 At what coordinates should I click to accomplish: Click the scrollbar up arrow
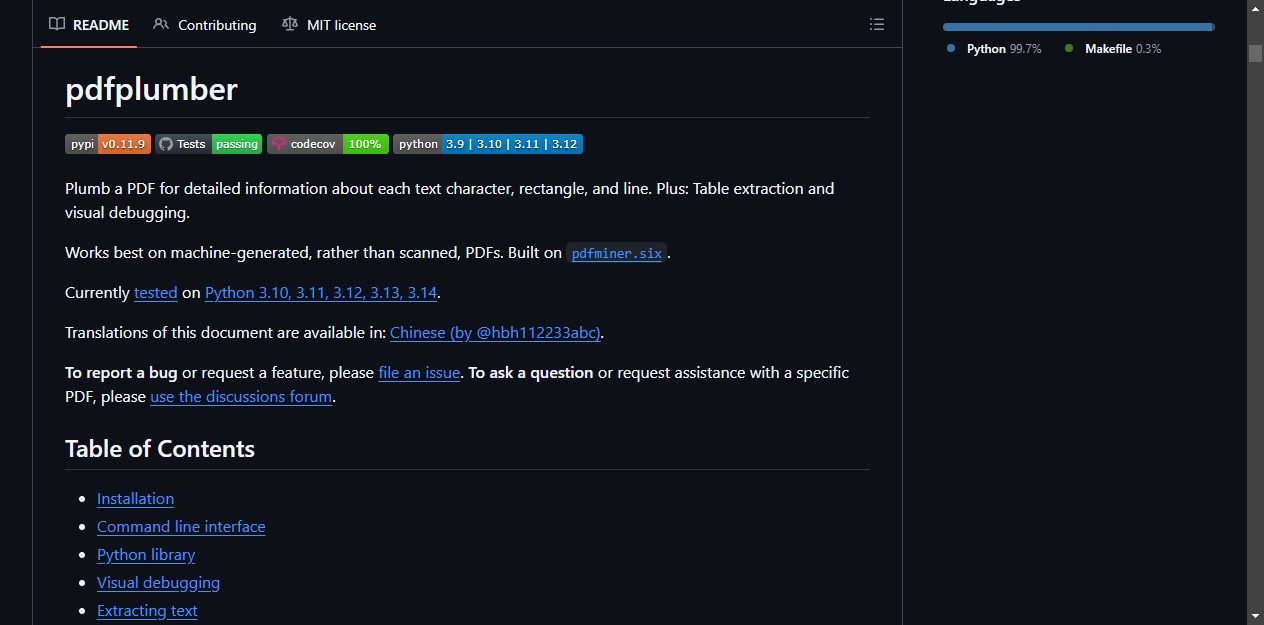coord(1255,8)
